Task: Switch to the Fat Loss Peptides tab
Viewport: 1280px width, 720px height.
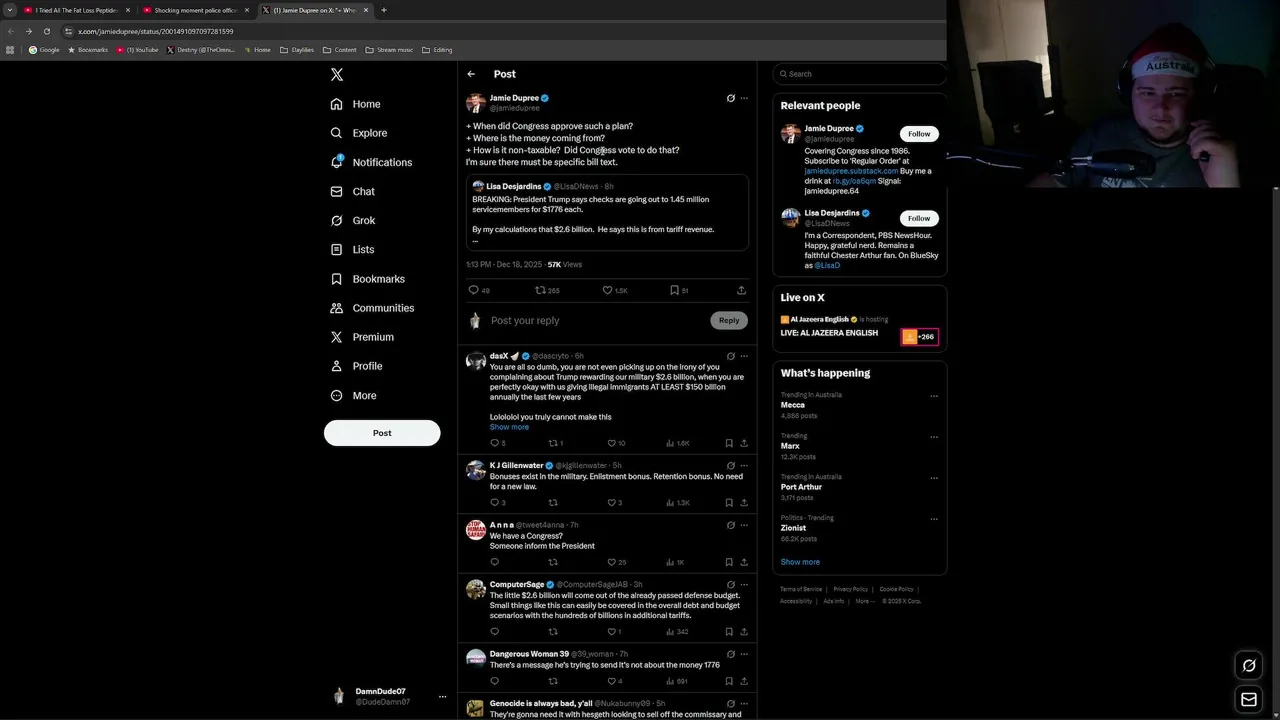Action: [78, 10]
